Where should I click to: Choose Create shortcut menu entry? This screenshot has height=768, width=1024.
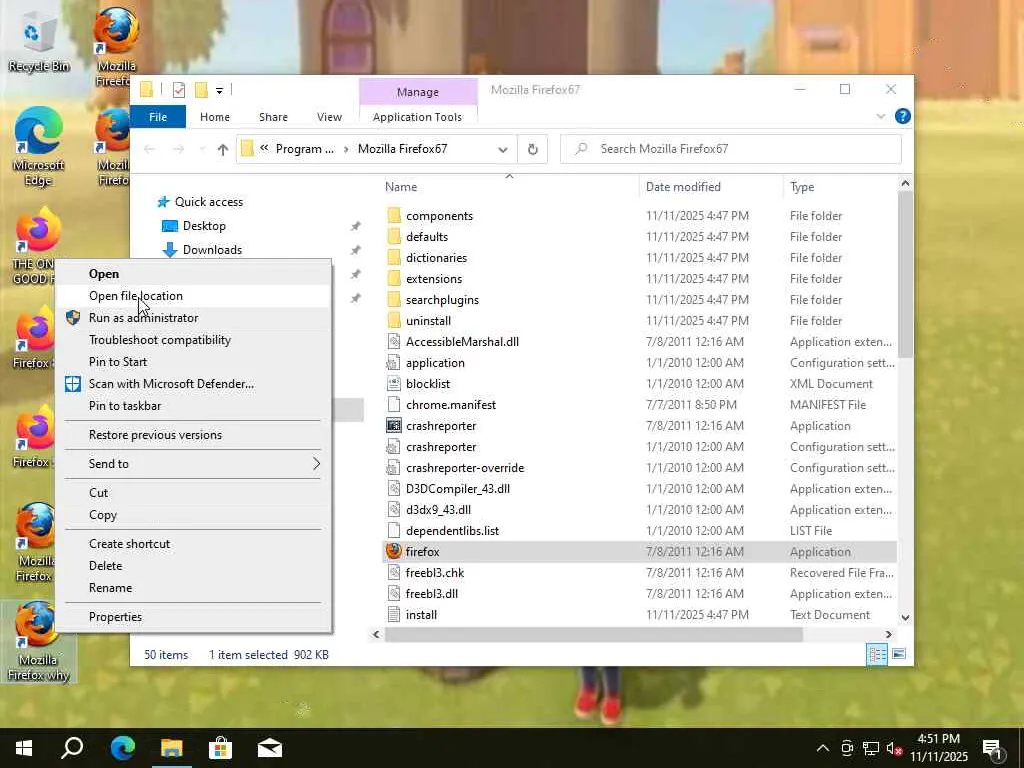[x=193, y=544]
